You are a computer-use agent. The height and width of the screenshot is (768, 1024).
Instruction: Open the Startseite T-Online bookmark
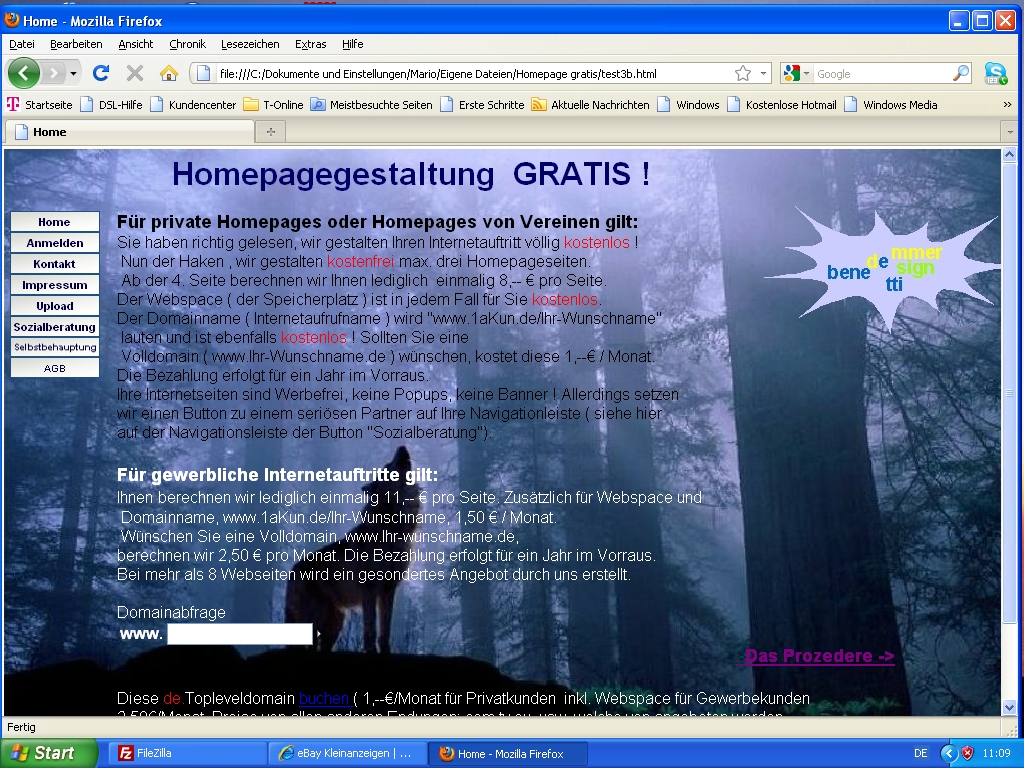point(39,104)
